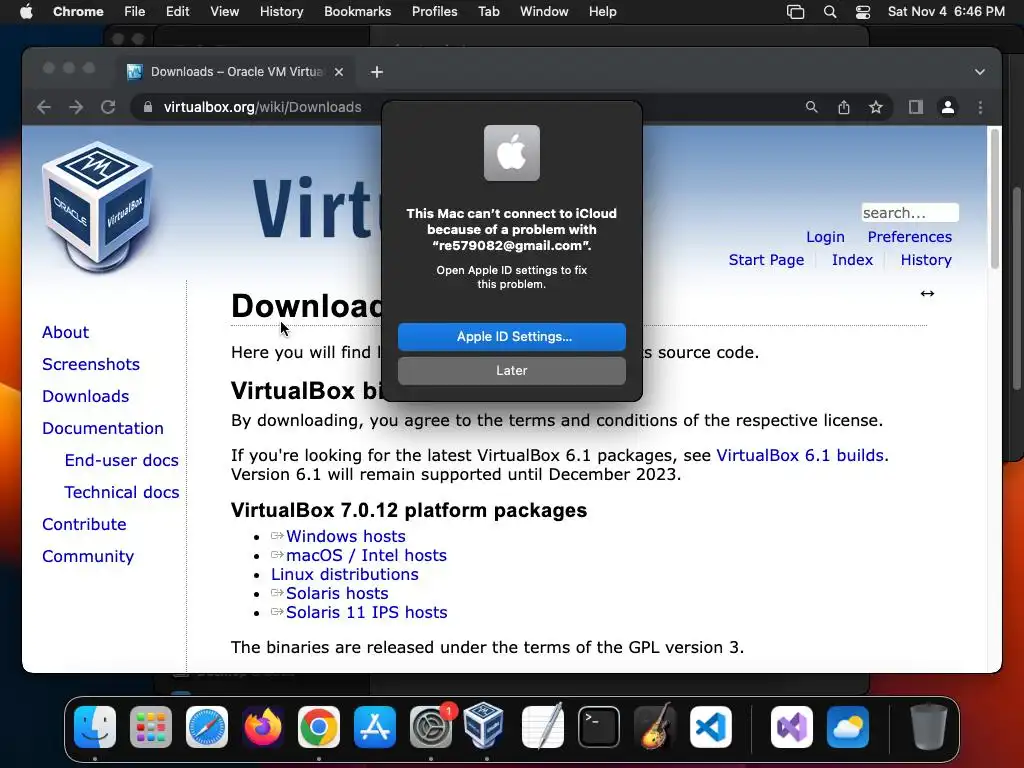Open the Linux distributions link
The height and width of the screenshot is (768, 1024).
coord(345,574)
